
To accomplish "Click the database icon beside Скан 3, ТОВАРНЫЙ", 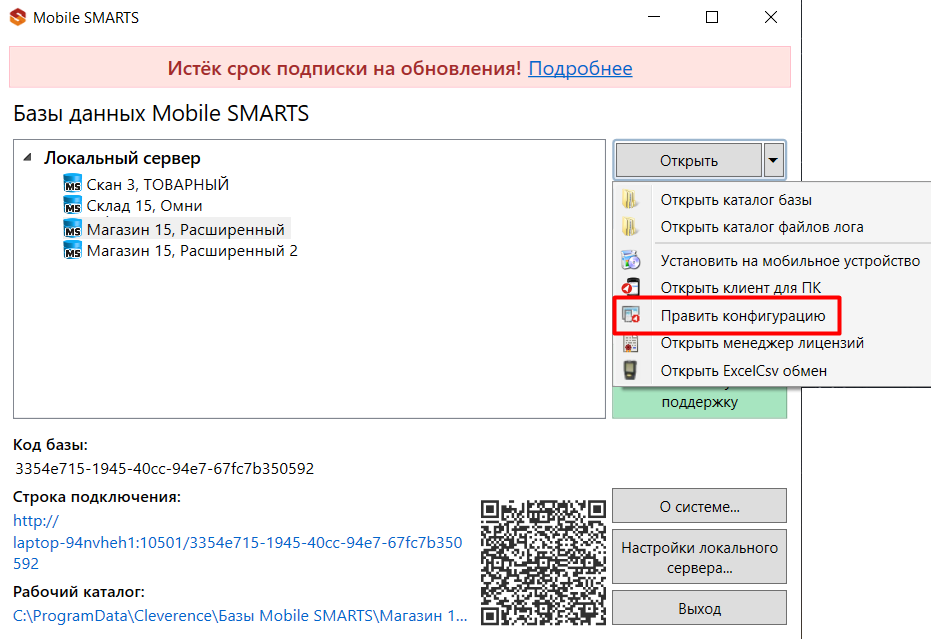I will point(72,184).
